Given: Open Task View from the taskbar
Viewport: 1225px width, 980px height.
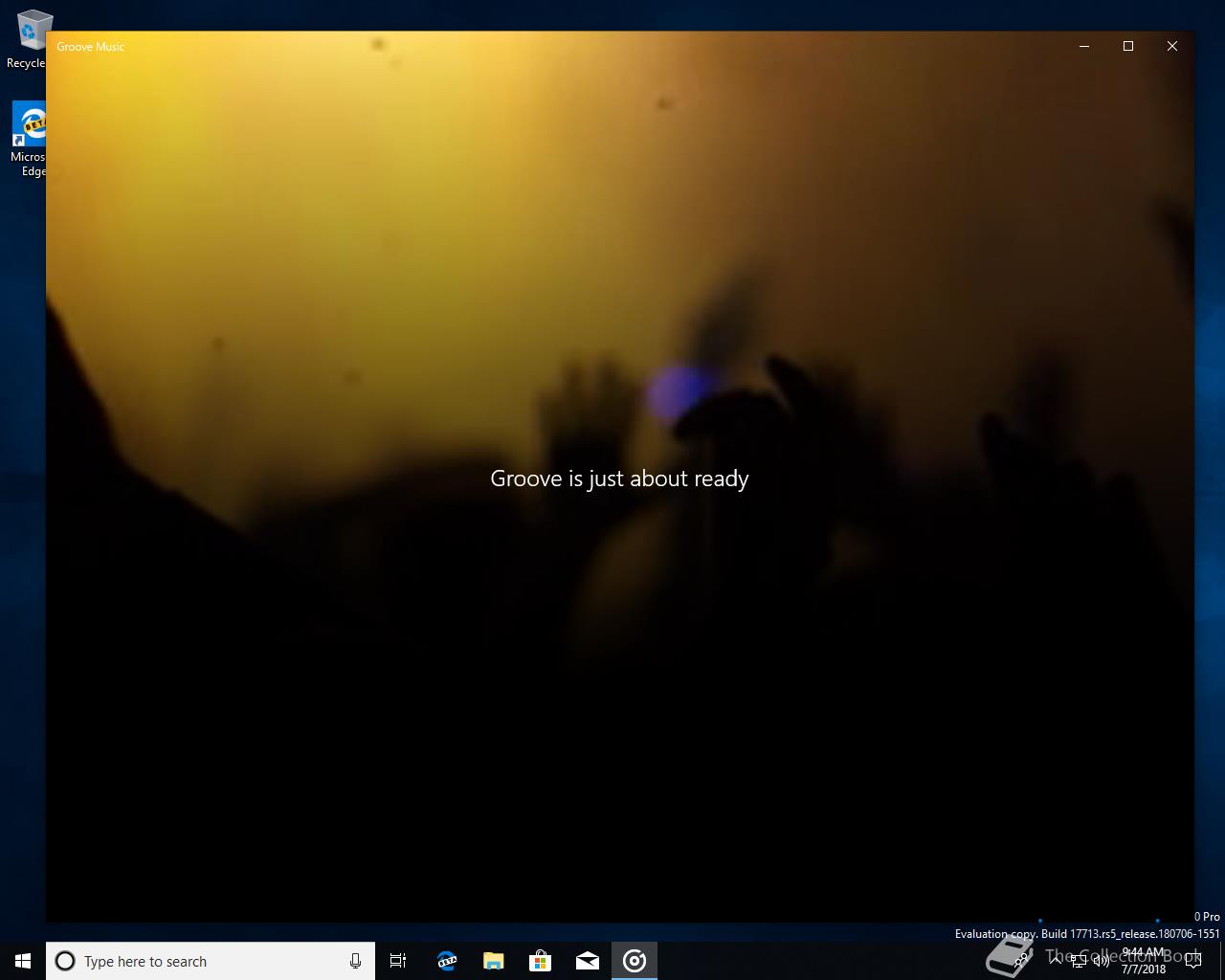Looking at the screenshot, I should point(398,961).
